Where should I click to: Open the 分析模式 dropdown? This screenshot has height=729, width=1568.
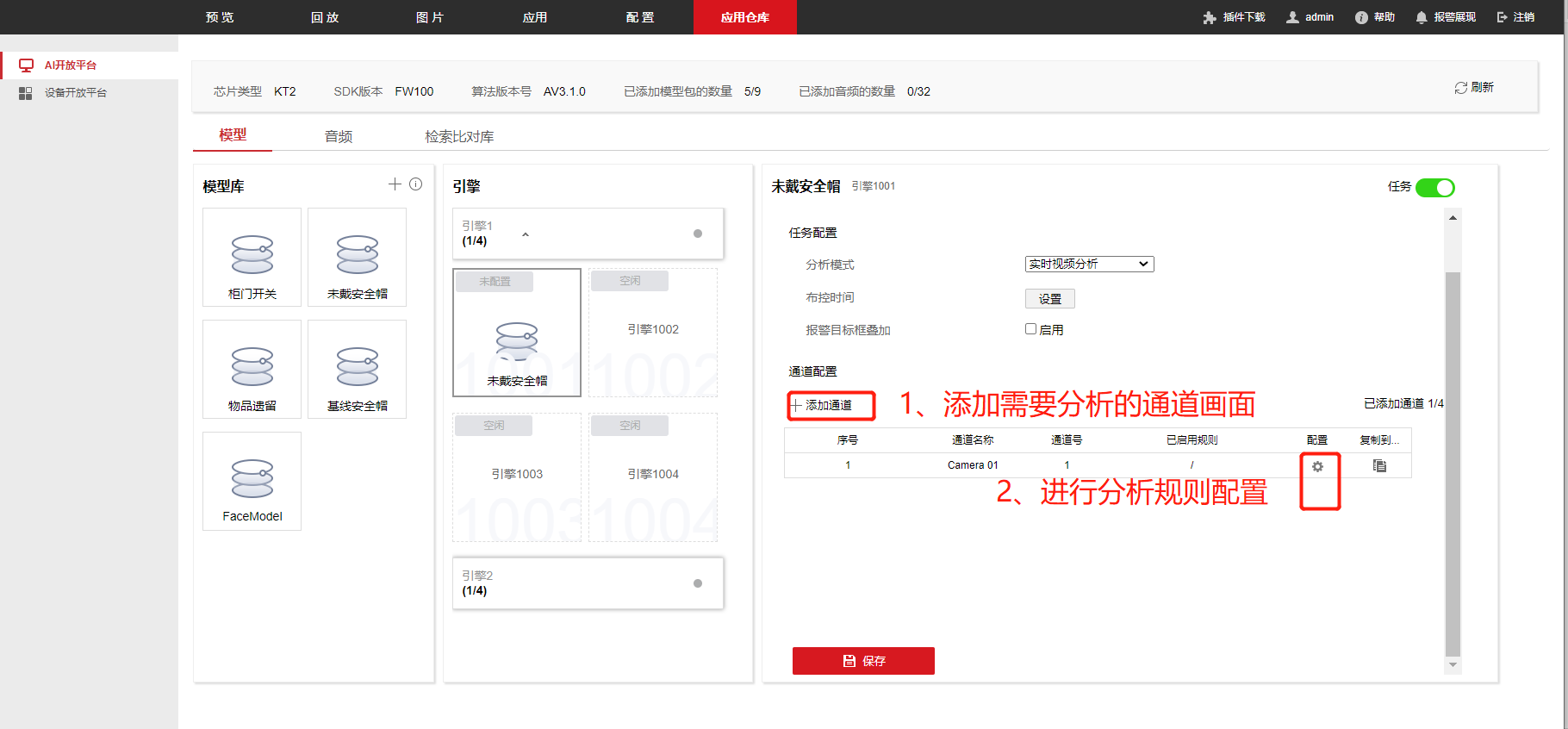(x=1089, y=264)
